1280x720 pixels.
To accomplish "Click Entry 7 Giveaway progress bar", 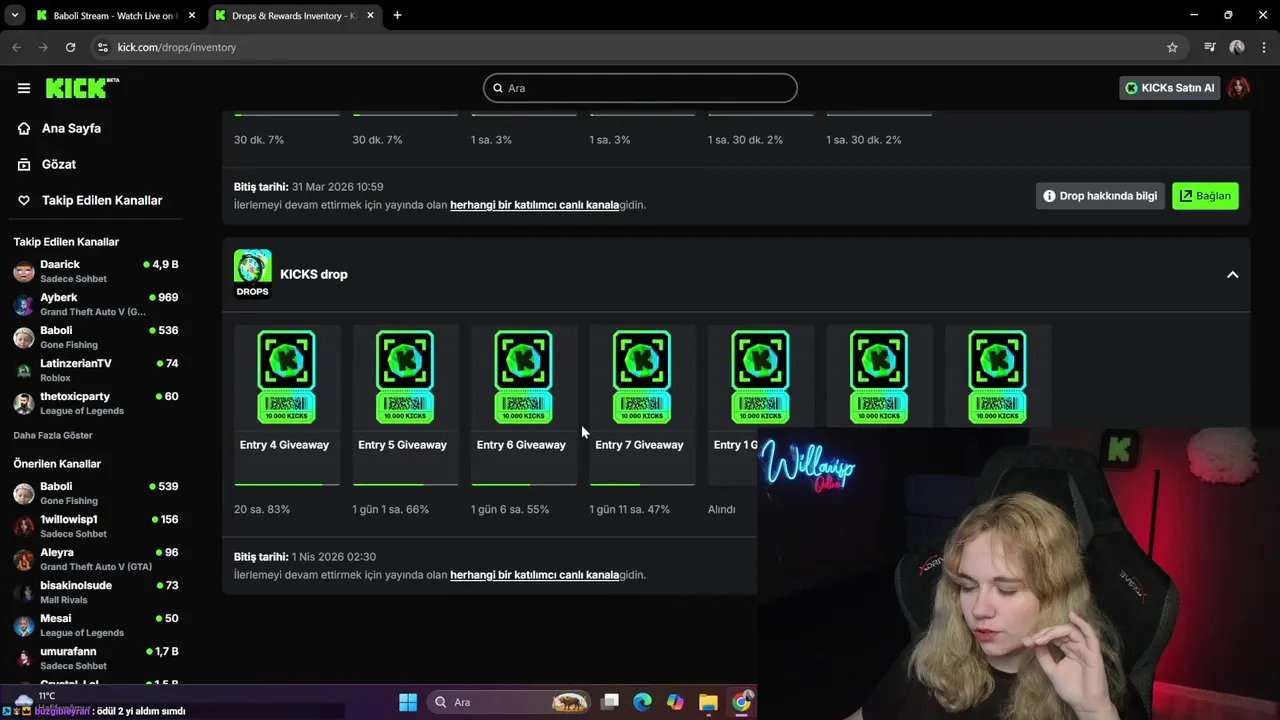I will [642, 484].
